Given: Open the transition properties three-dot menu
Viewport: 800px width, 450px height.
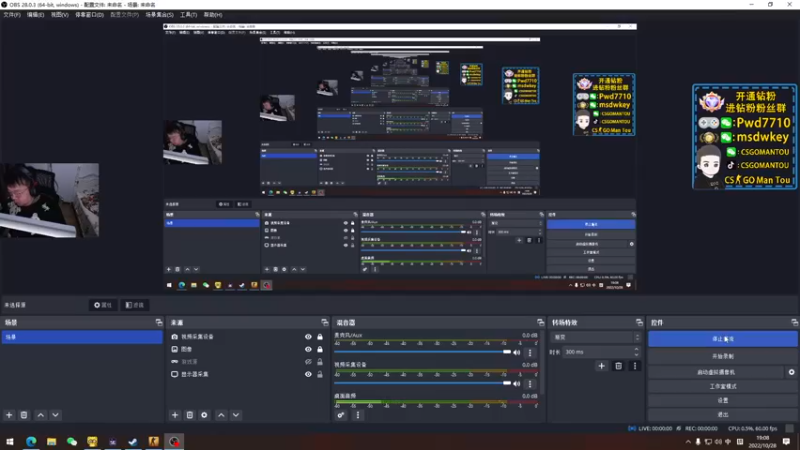Looking at the screenshot, I should (x=635, y=366).
